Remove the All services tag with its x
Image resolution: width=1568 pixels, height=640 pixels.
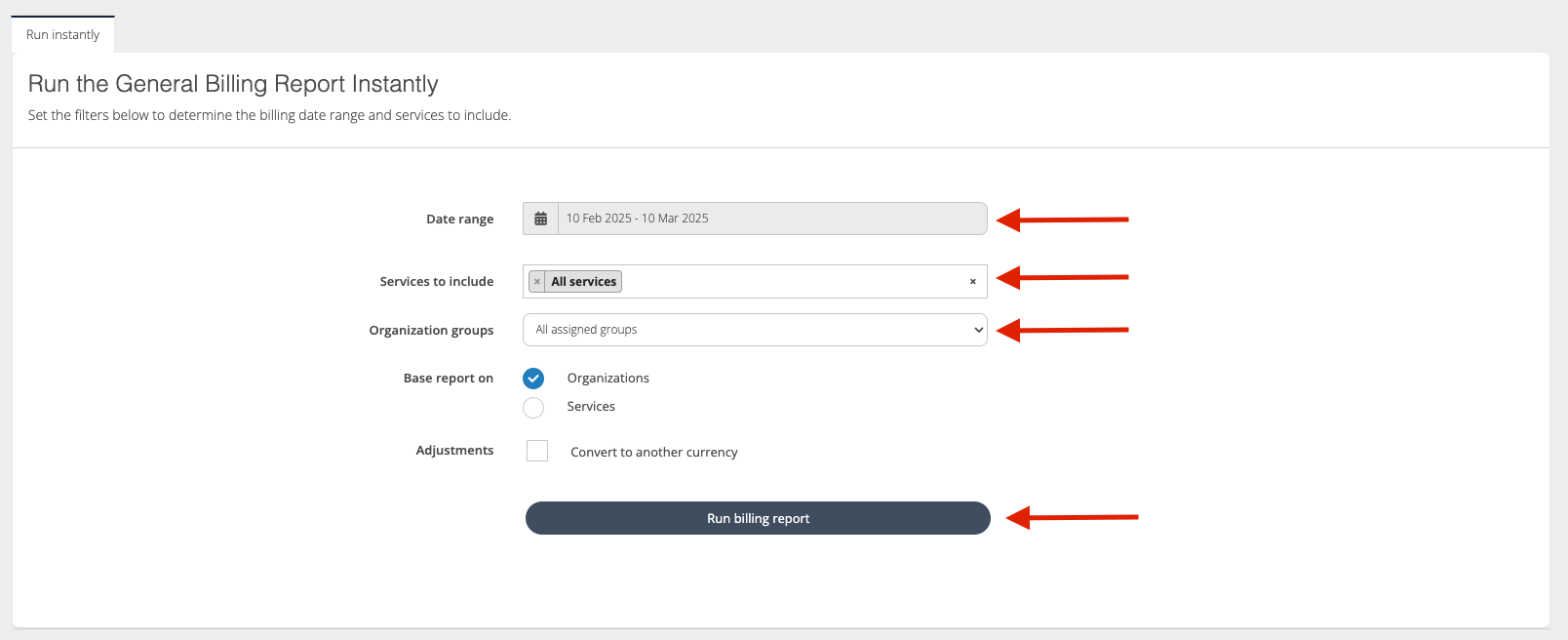point(537,282)
